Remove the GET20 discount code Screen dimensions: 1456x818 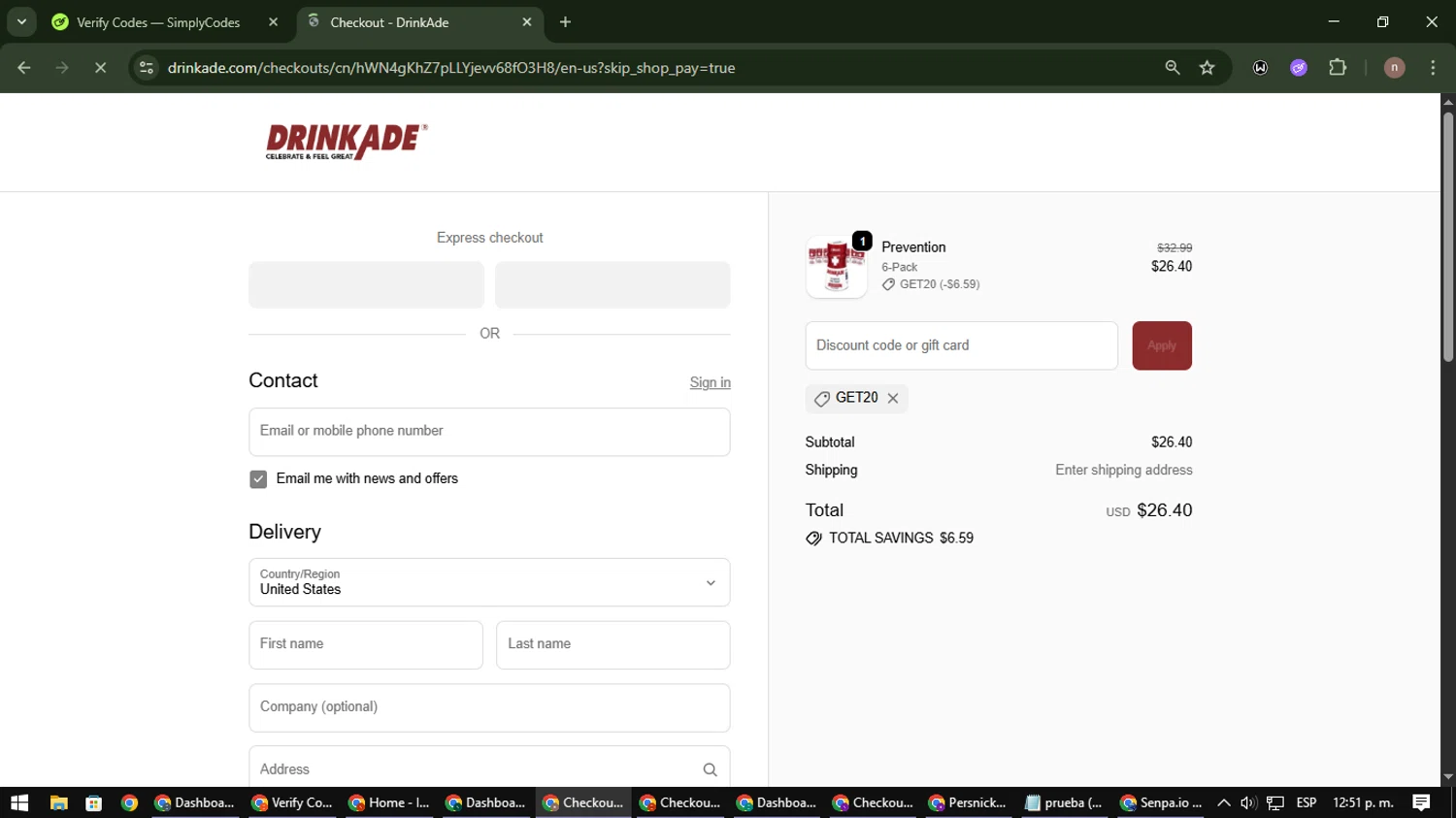[x=893, y=399]
